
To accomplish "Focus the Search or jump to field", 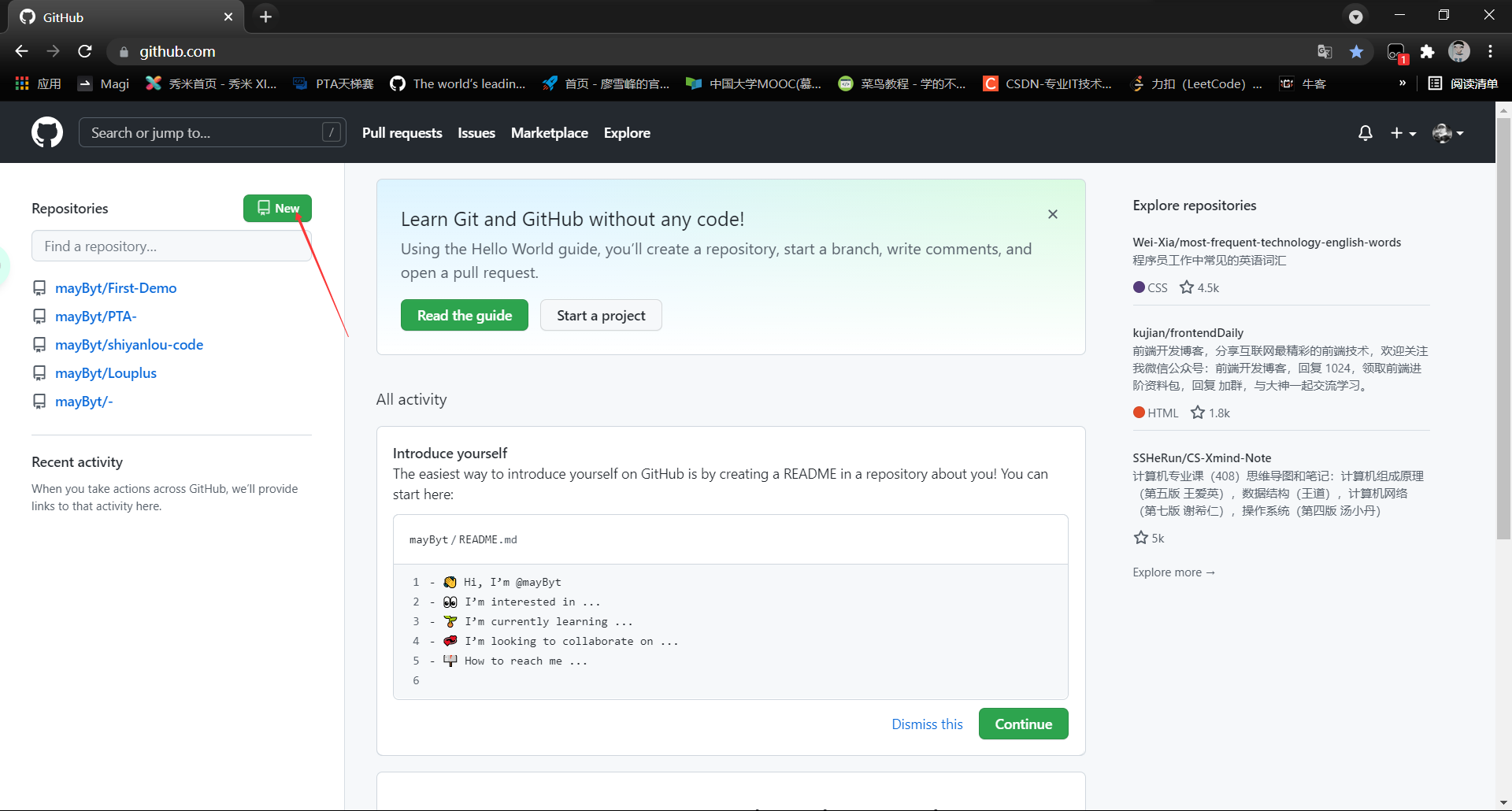I will point(212,132).
